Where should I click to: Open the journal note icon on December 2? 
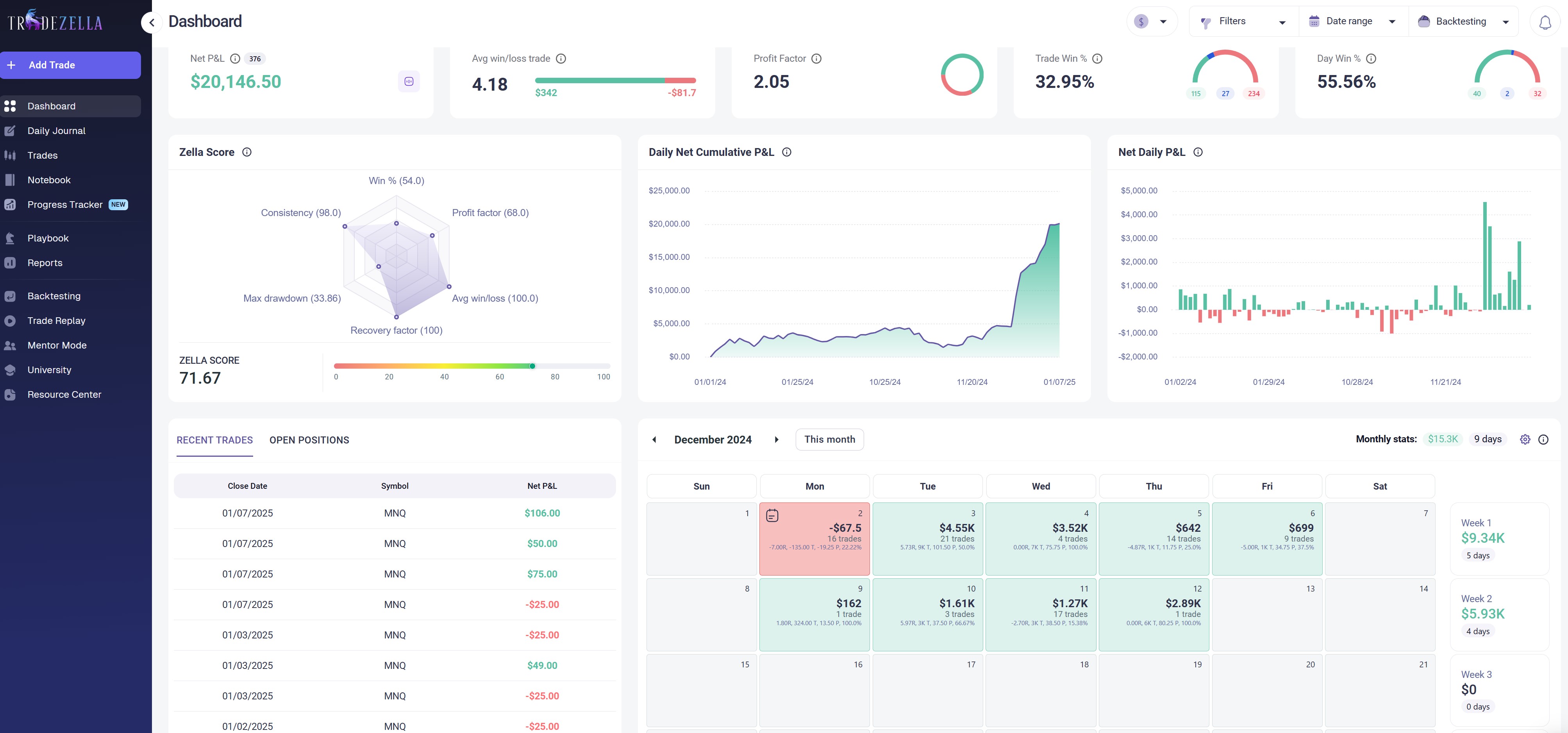tap(772, 516)
